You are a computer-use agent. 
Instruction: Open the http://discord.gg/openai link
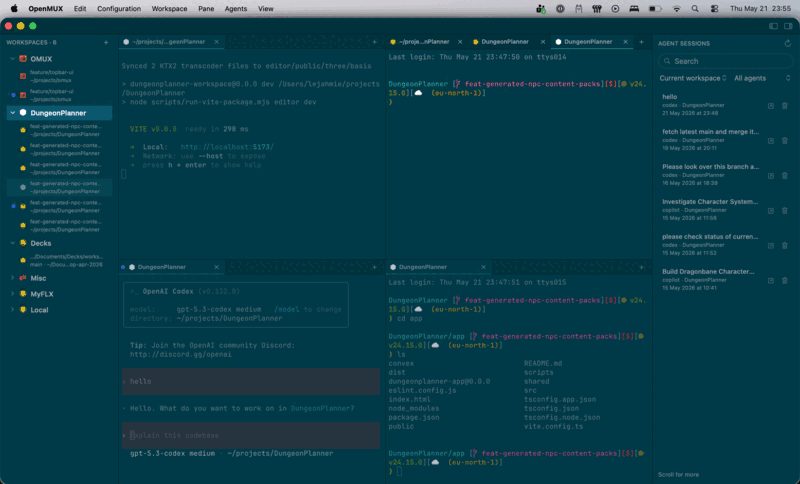pos(181,354)
